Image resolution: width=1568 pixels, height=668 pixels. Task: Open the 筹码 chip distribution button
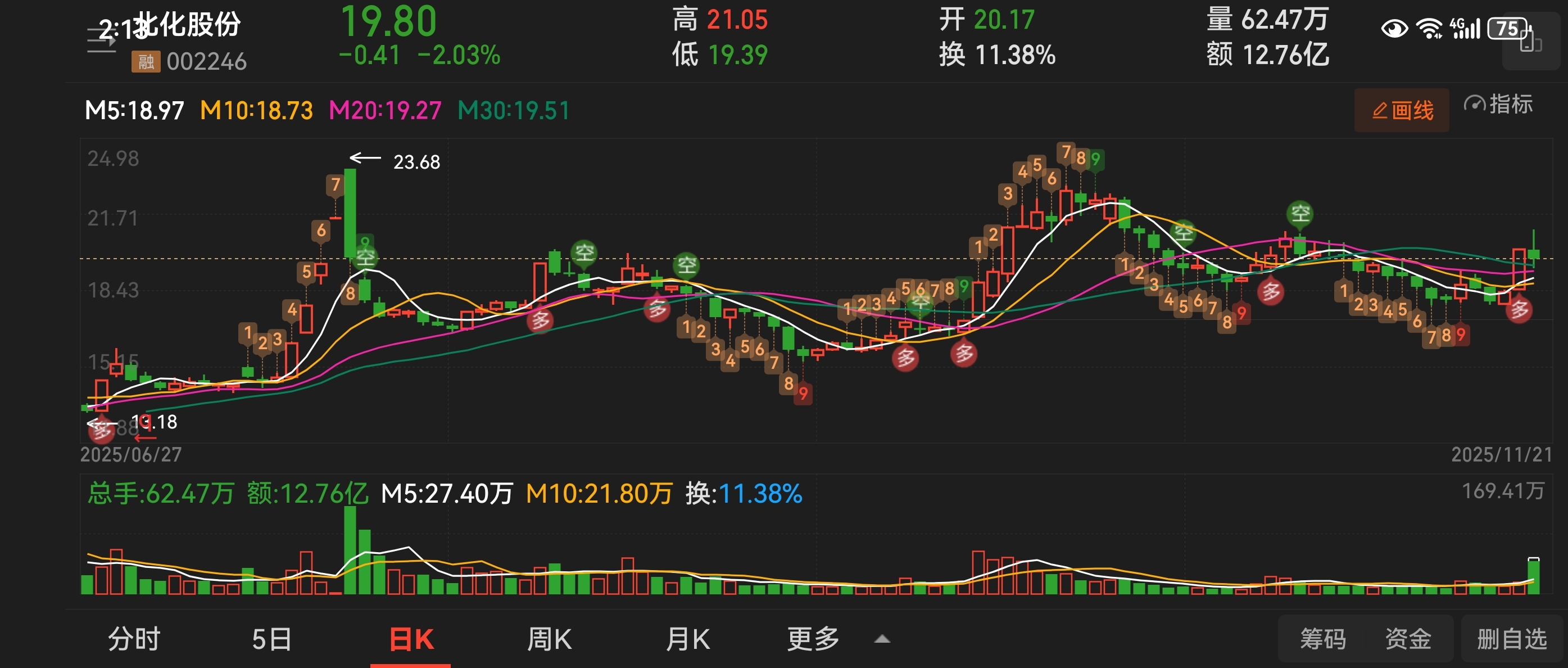click(x=1323, y=639)
